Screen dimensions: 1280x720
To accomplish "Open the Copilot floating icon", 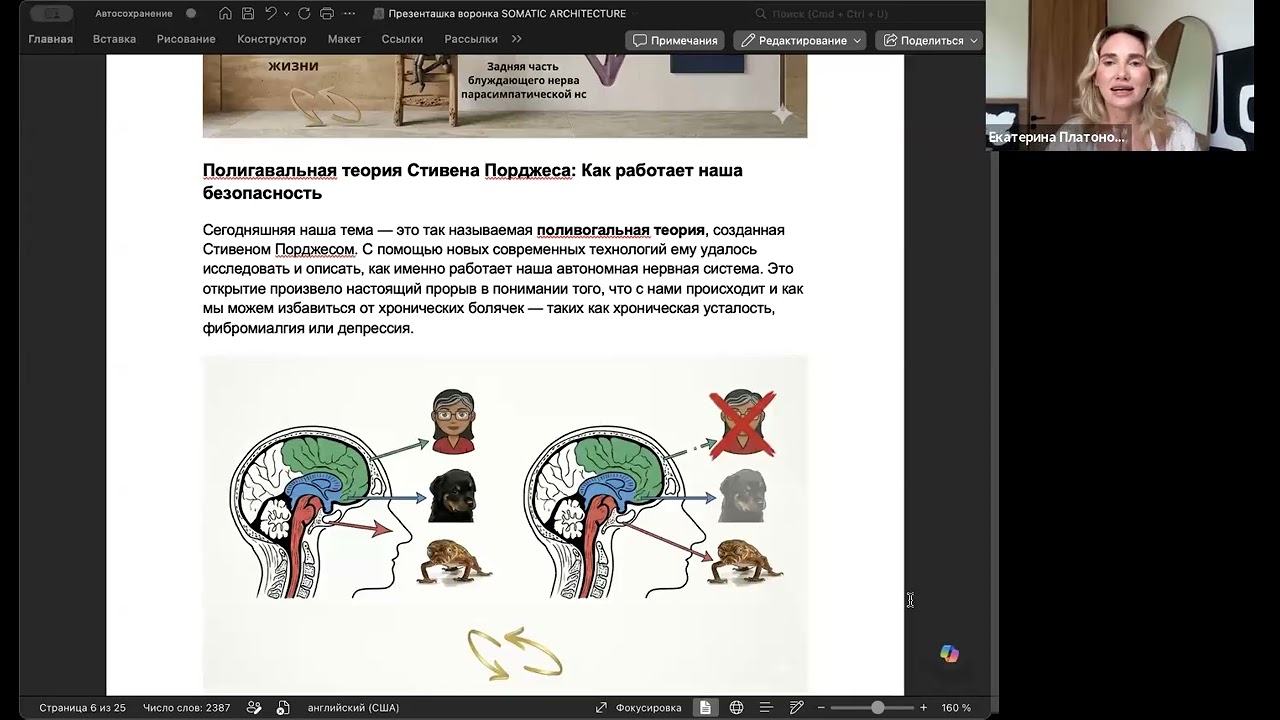I will click(x=949, y=654).
